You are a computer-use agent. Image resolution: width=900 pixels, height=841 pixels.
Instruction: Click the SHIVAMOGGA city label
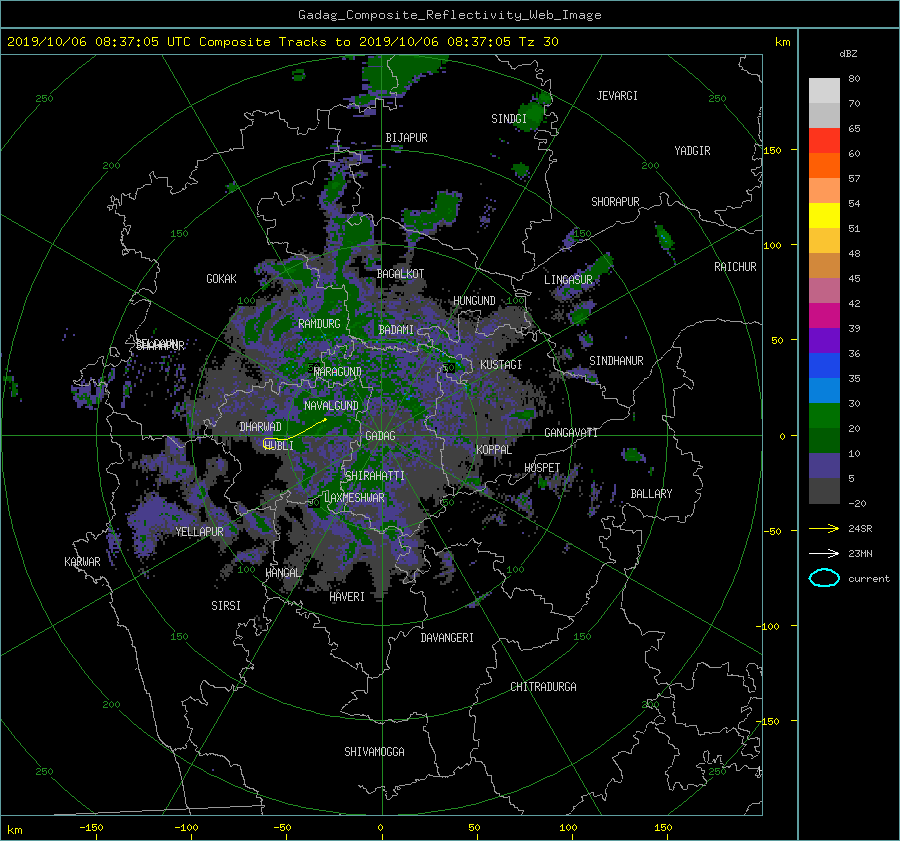374,751
